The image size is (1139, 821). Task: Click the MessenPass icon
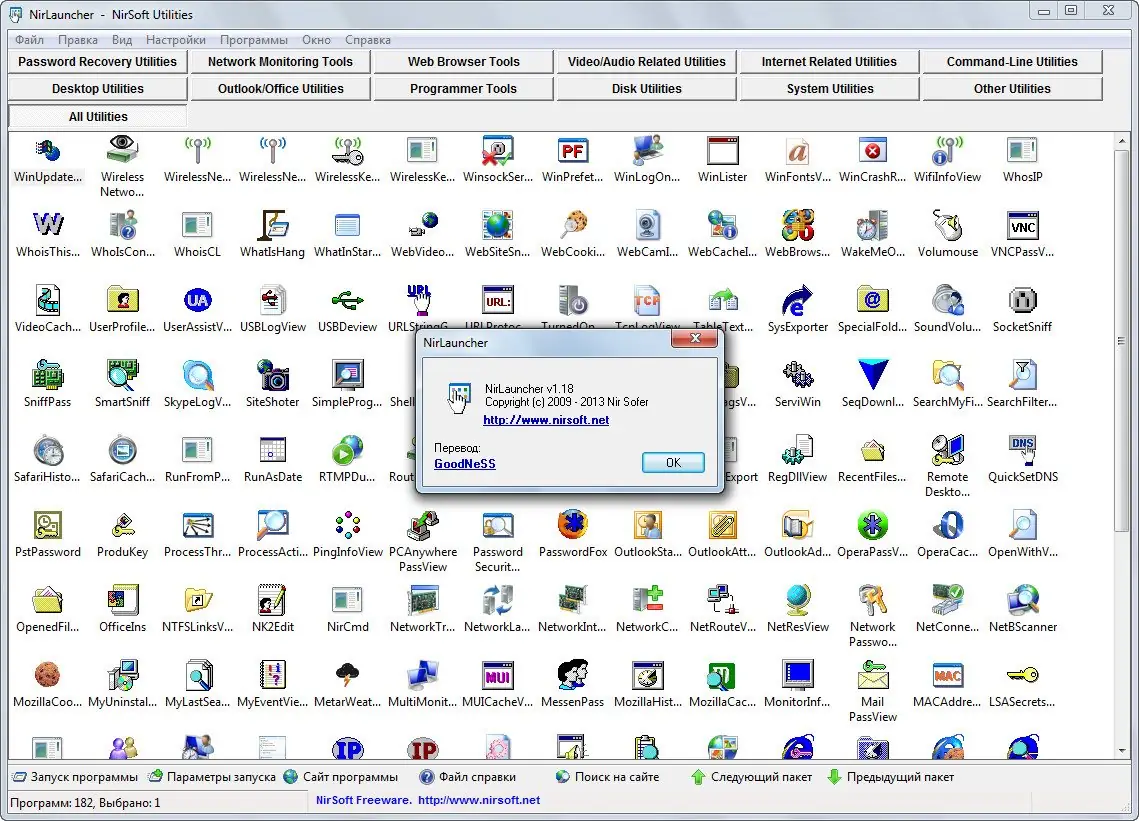coord(572,674)
